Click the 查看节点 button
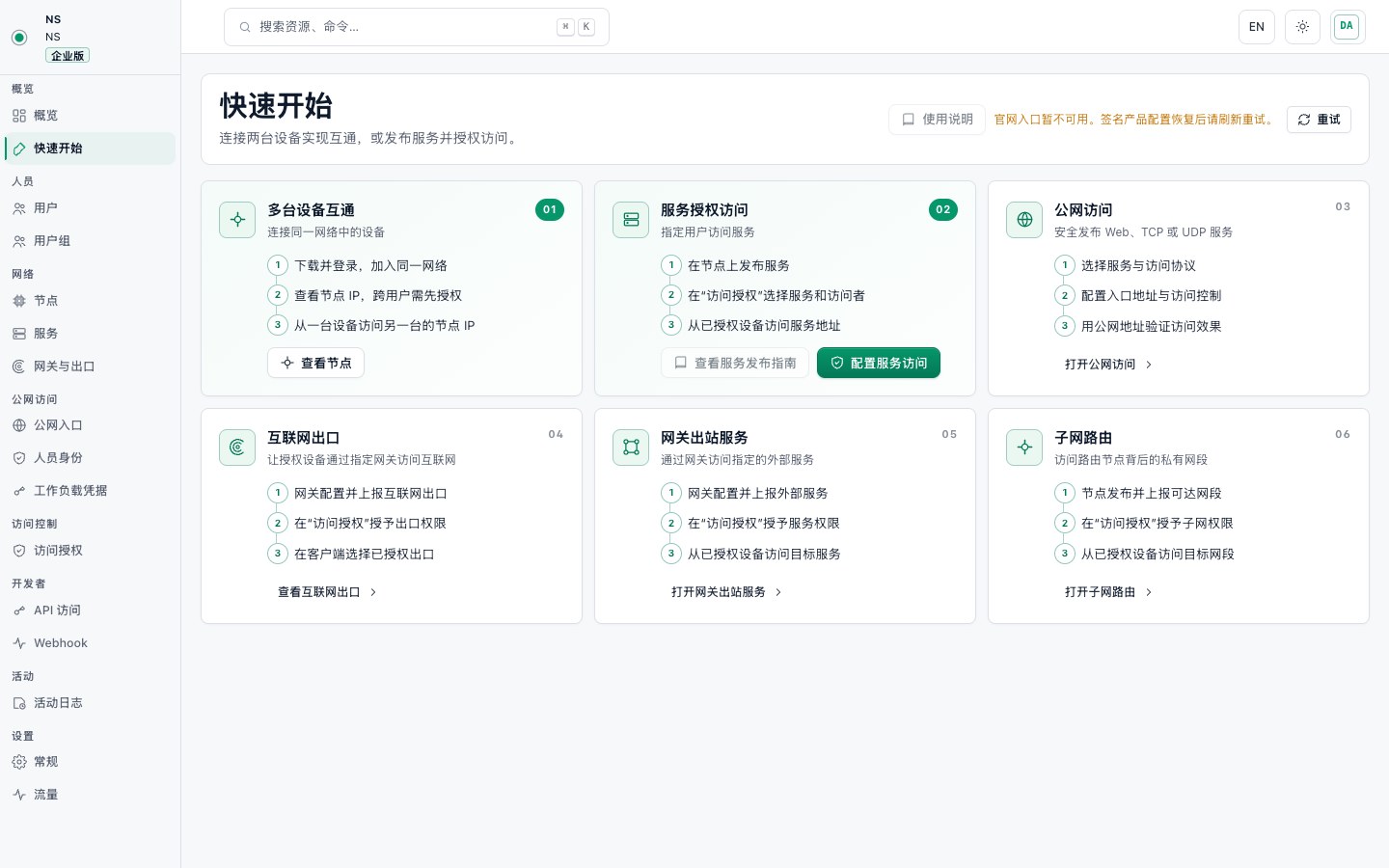This screenshot has height=868, width=1389. [315, 363]
